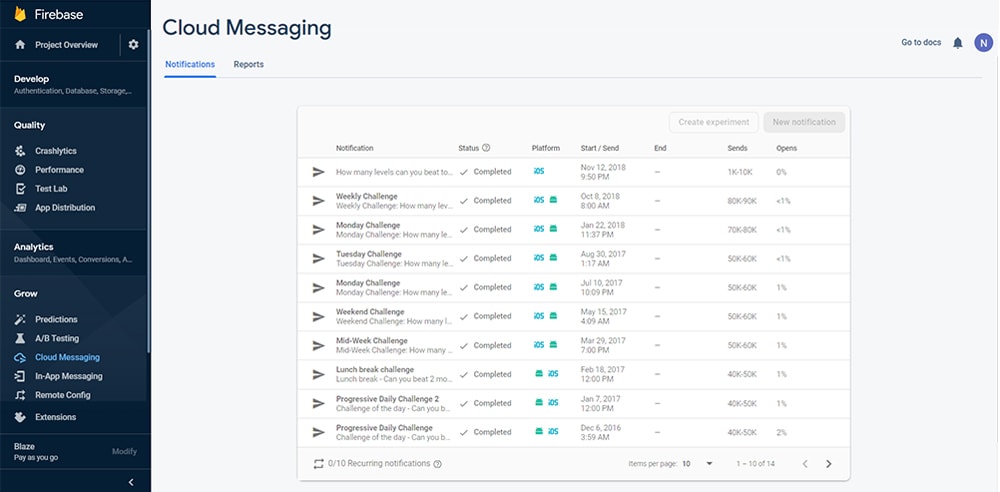Click Completed status in Jan 22, 2018 row
1000x492 pixels.
point(485,230)
